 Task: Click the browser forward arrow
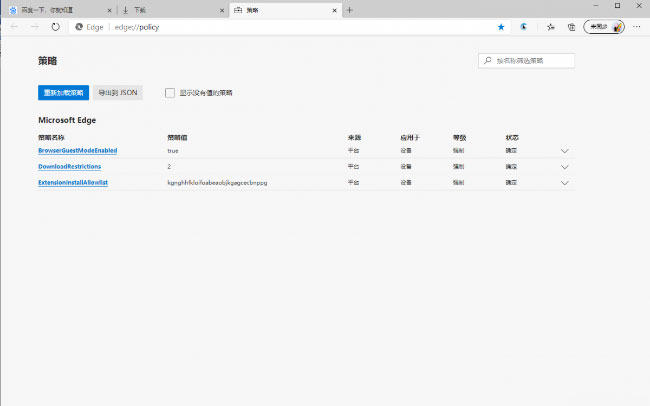click(x=35, y=27)
